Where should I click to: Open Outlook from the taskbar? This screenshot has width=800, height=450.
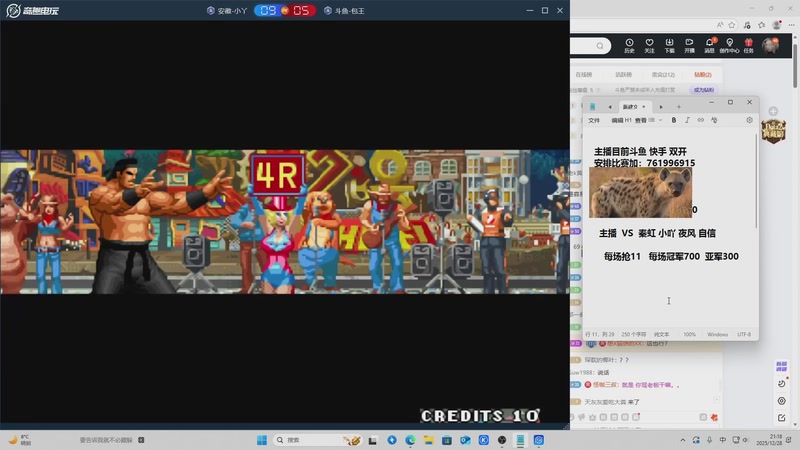point(465,440)
